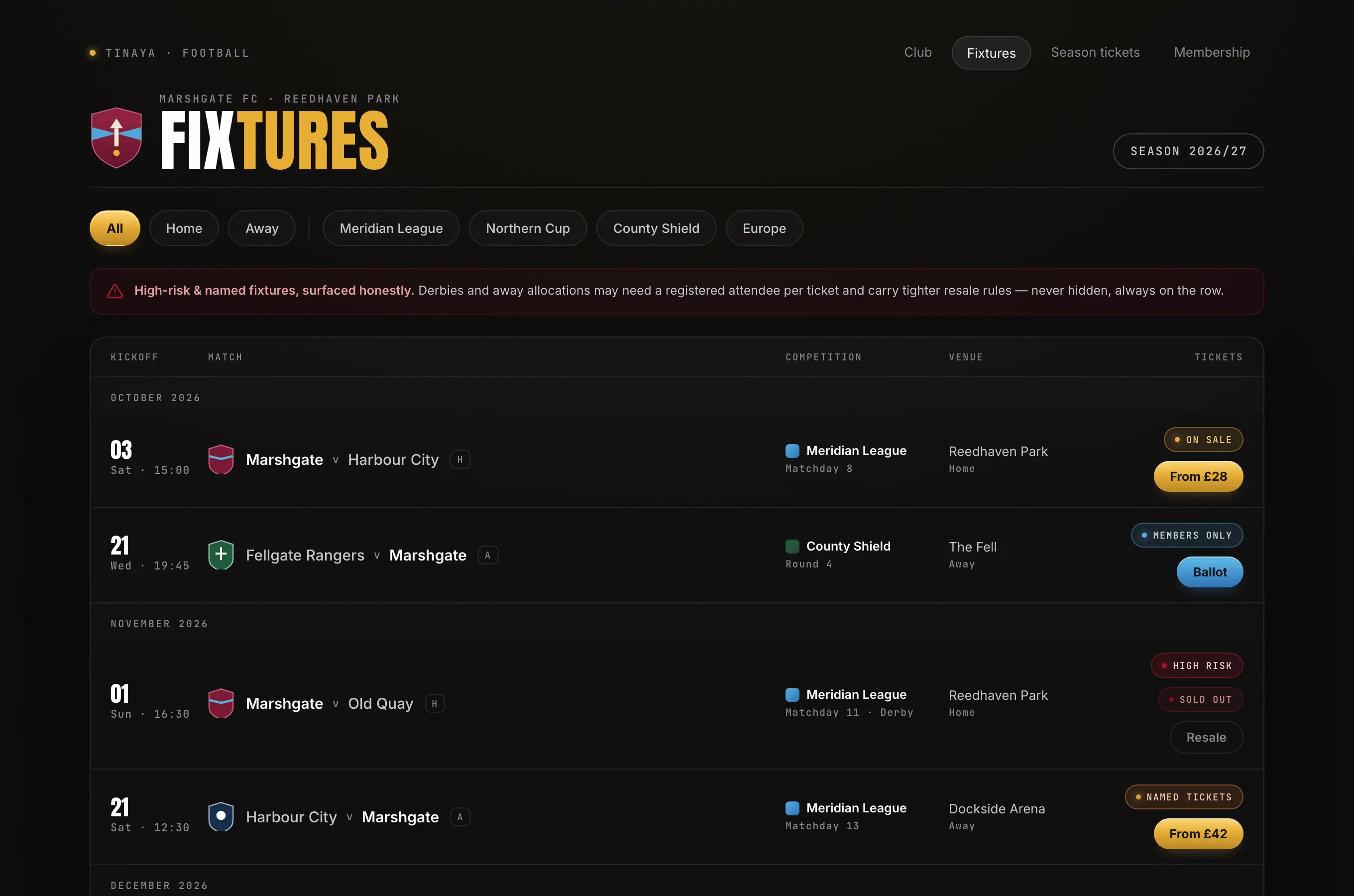Click the warning triangle icon in the alert banner
Screen dimensions: 1354x896
115,291
